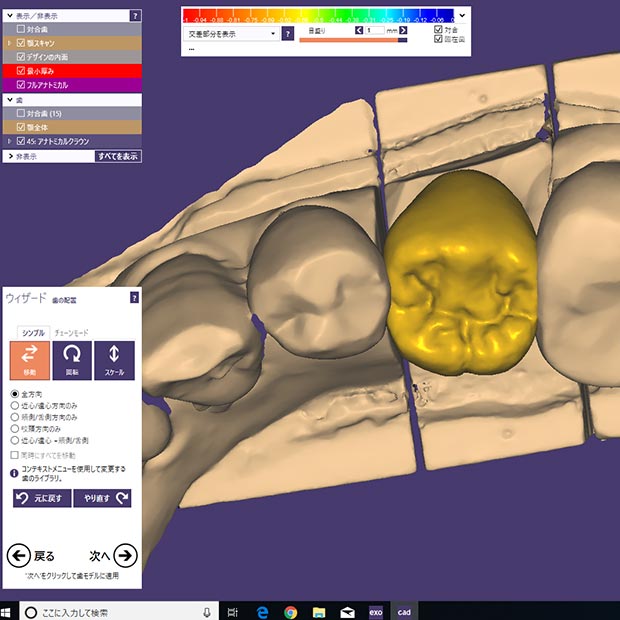Toggle the 最小厚み checkbox
The height and width of the screenshot is (620, 620).
coord(21,71)
